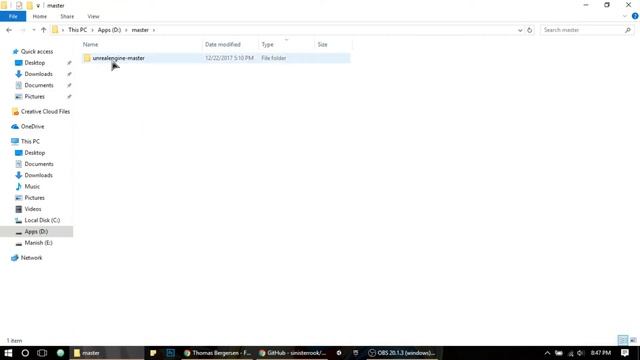The height and width of the screenshot is (360, 640).
Task: Open the recent locations dropdown arrow
Action: point(33,30)
